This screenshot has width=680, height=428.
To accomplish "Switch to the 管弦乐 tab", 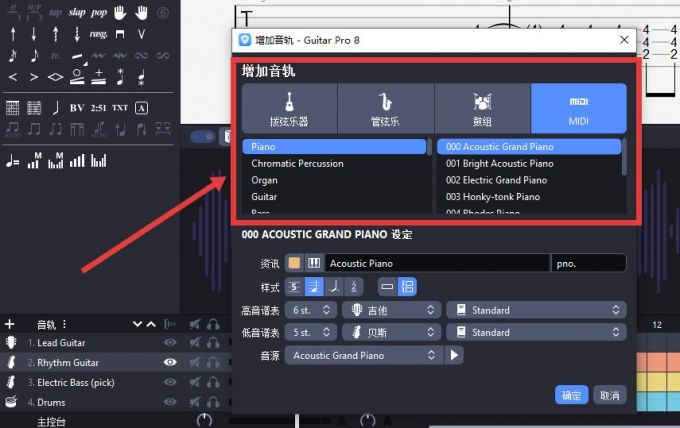I will click(x=386, y=108).
